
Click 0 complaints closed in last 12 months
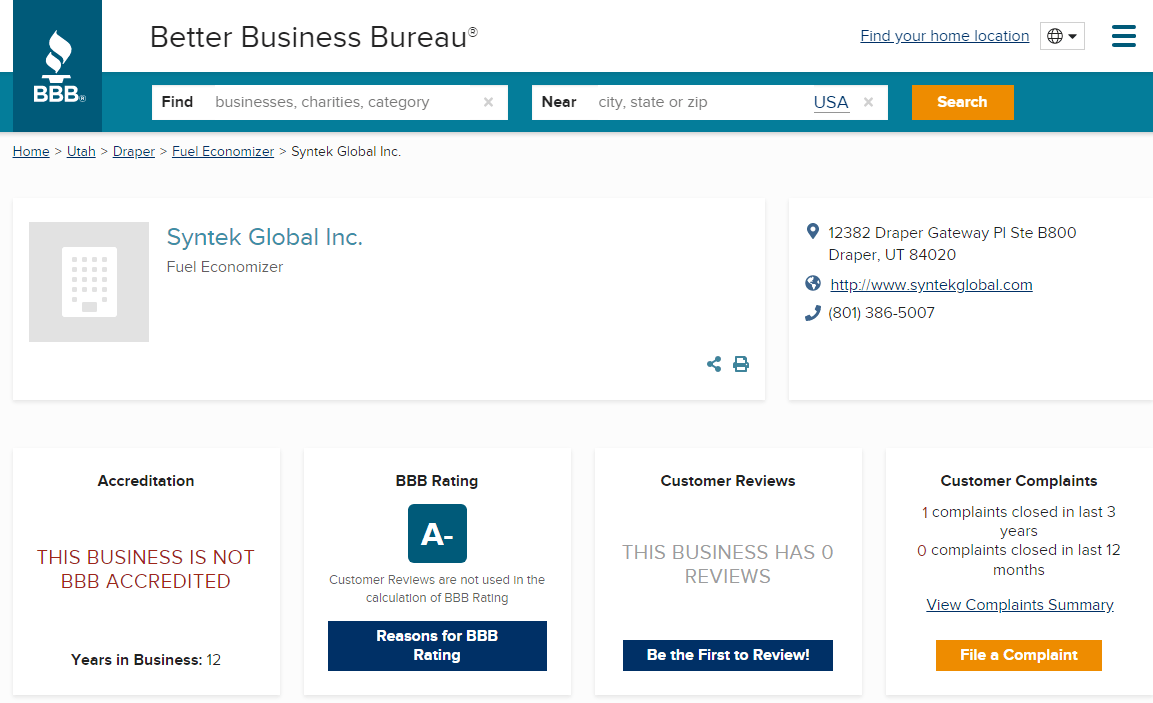point(1018,560)
